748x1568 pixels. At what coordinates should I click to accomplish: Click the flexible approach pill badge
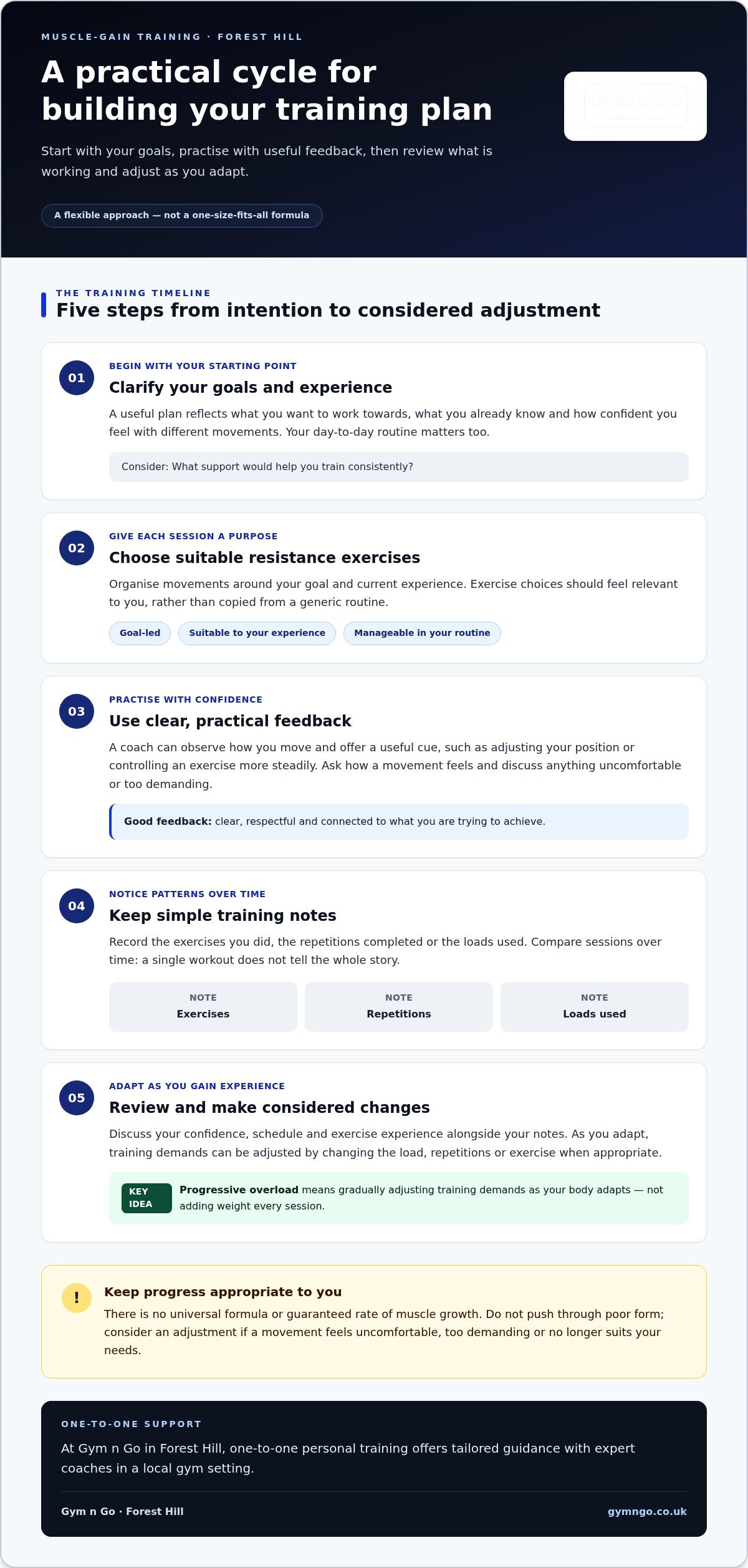(x=181, y=215)
